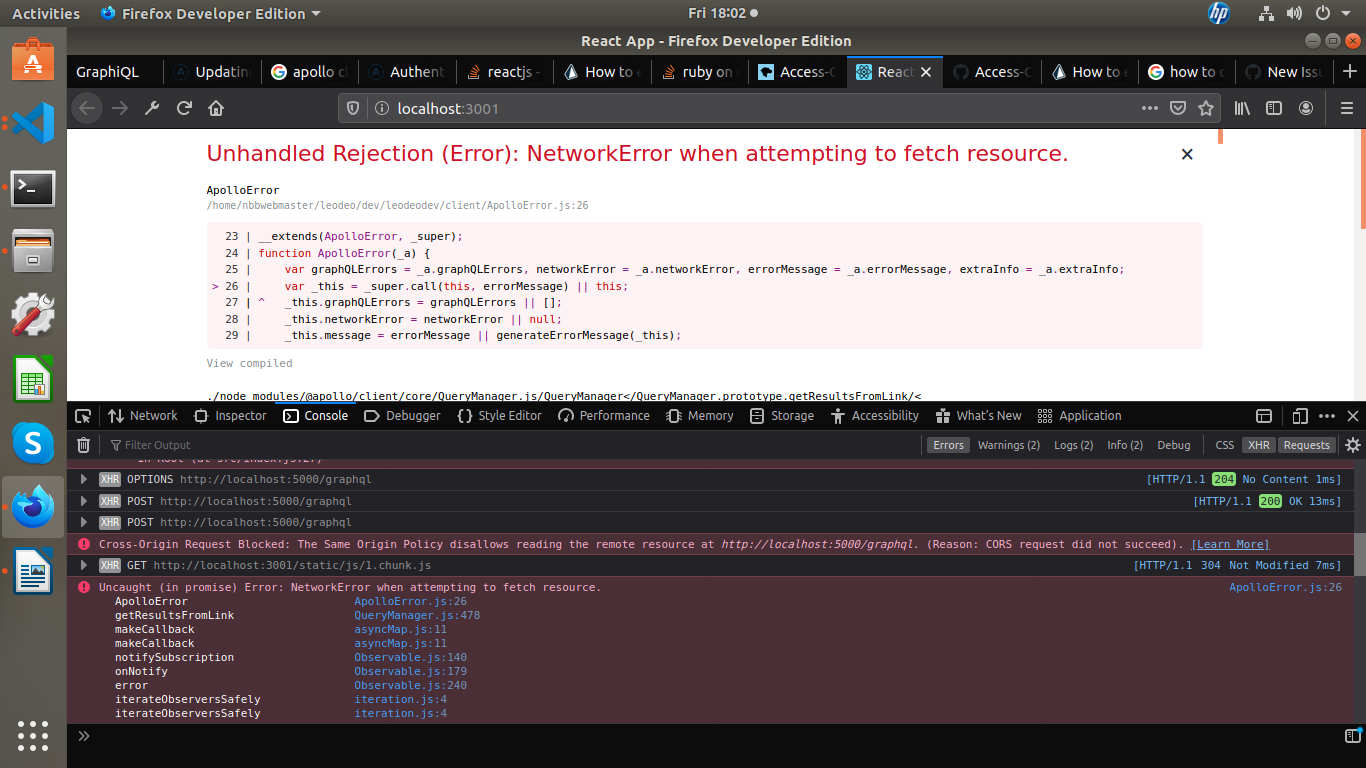This screenshot has height=768, width=1366.
Task: Select the element picker tool in DevTools
Action: (83, 415)
